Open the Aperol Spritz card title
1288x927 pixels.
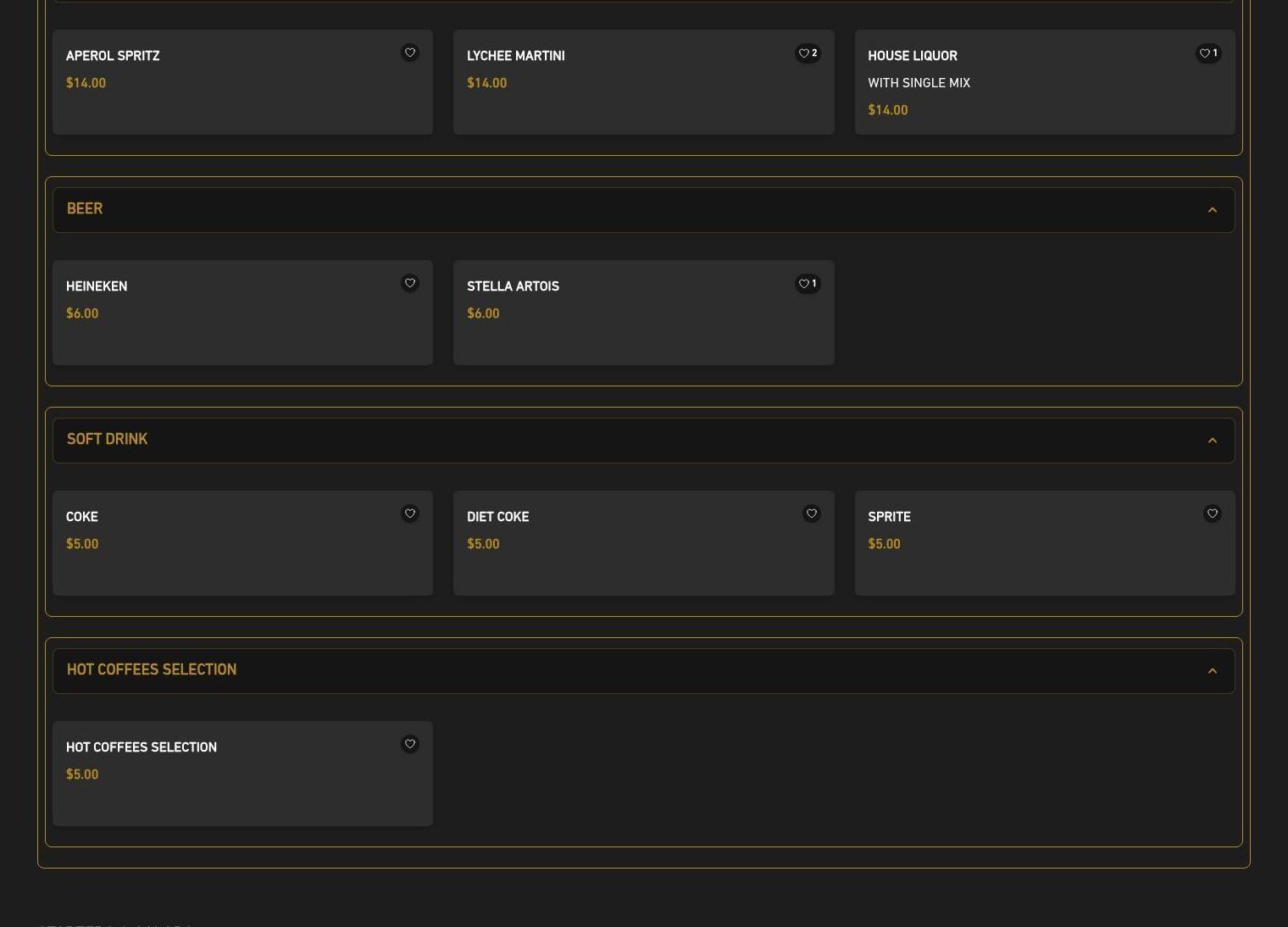(113, 56)
